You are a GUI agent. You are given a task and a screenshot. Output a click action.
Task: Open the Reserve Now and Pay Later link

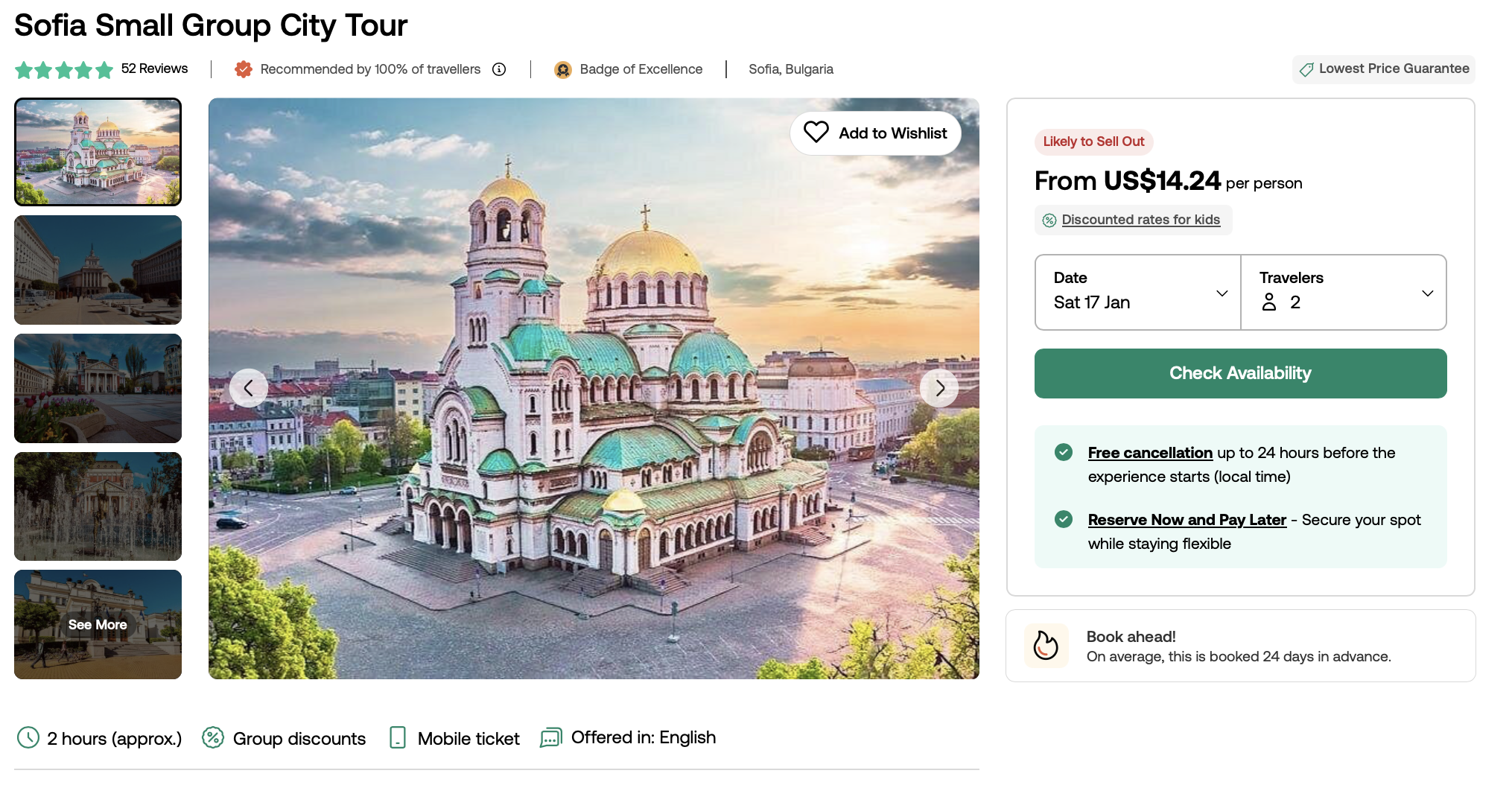pyautogui.click(x=1187, y=520)
